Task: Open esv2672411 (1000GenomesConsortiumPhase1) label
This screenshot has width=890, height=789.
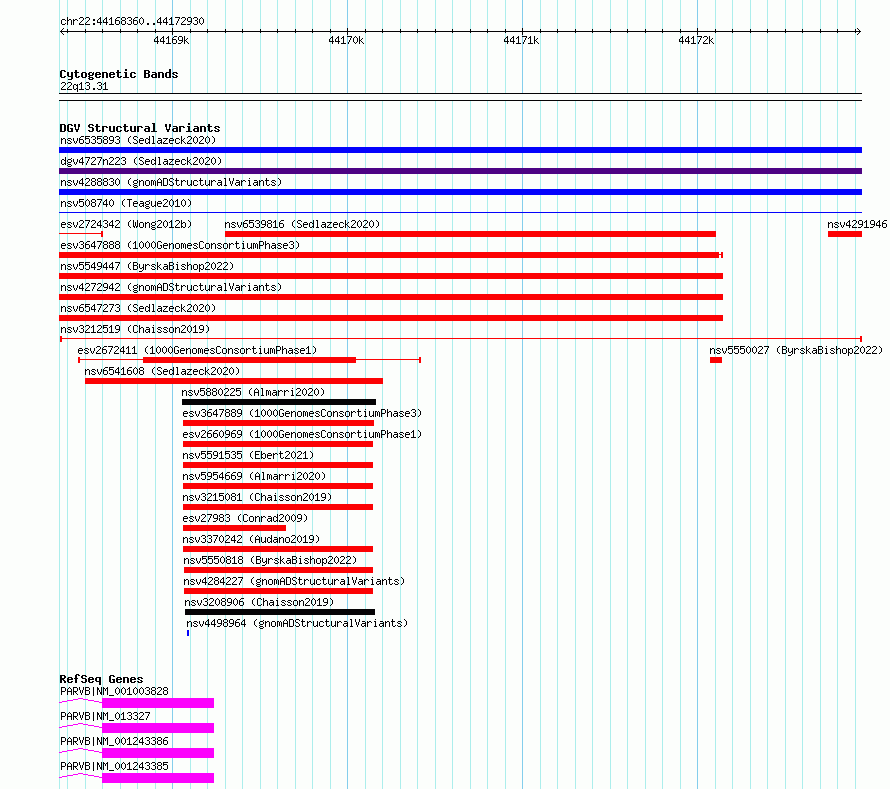Action: coord(197,350)
